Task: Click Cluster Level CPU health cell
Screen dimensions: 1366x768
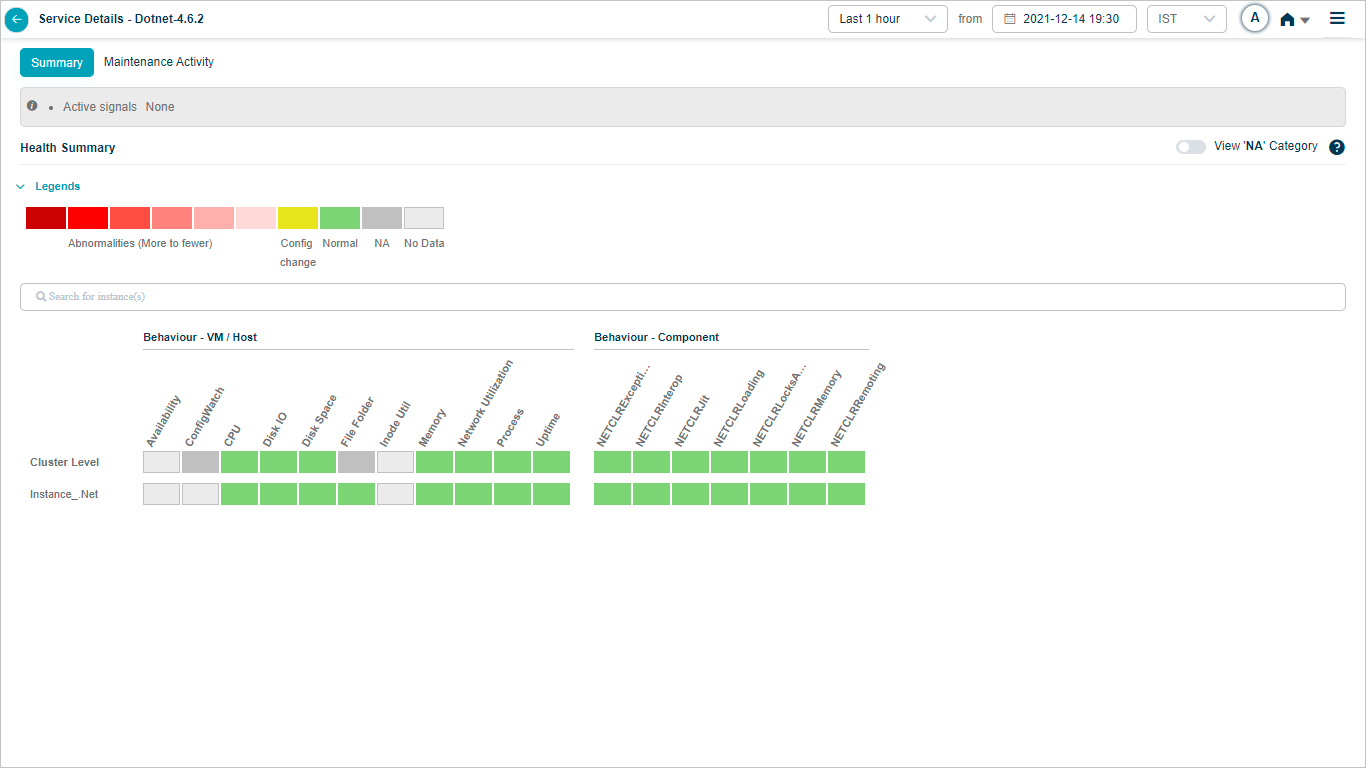Action: pyautogui.click(x=239, y=462)
